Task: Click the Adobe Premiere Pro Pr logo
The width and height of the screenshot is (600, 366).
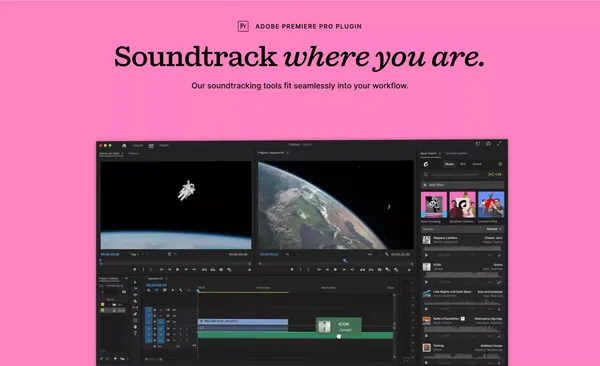Action: coord(243,26)
